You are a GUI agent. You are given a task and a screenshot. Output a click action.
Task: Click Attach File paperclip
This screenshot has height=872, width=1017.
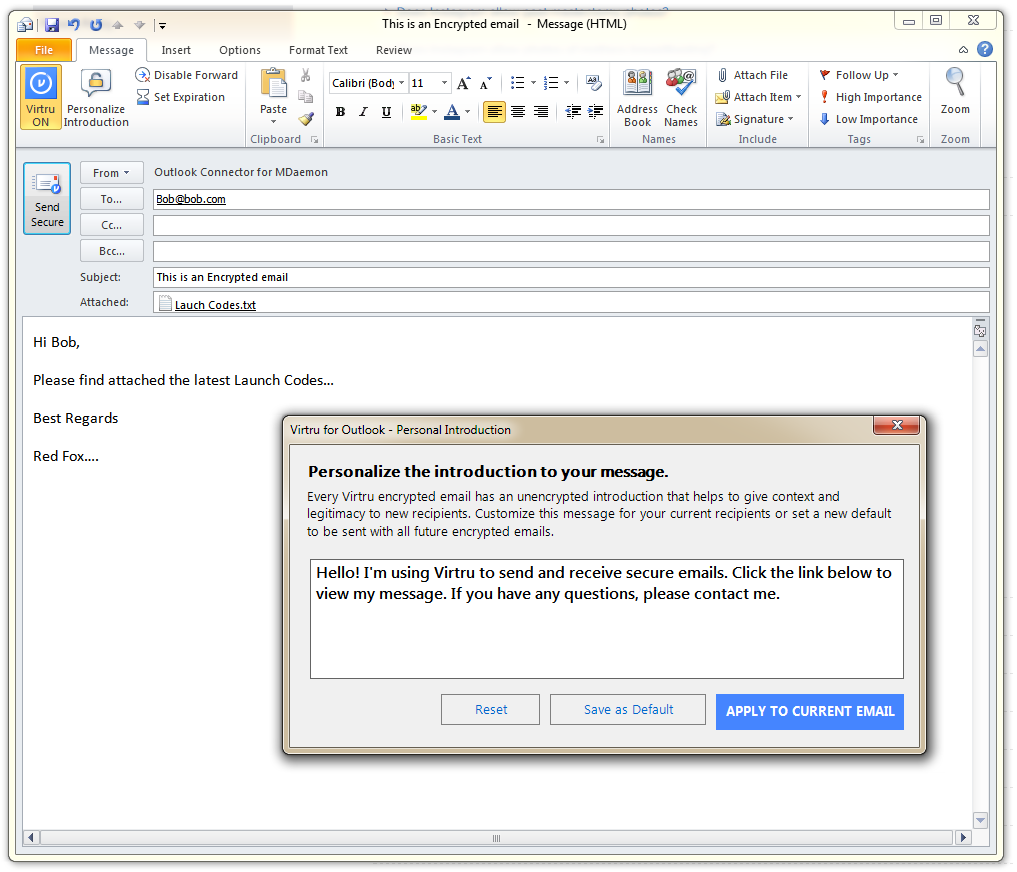pyautogui.click(x=752, y=75)
